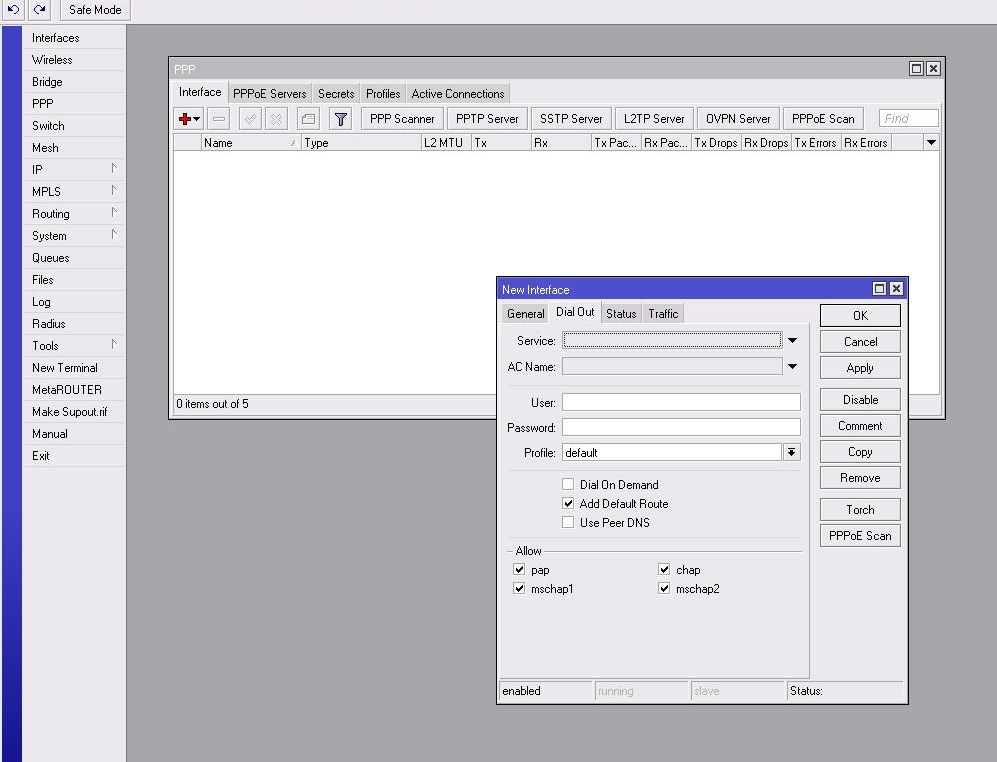Click the Comment note icon
This screenshot has width=997, height=762.
pos(308,119)
